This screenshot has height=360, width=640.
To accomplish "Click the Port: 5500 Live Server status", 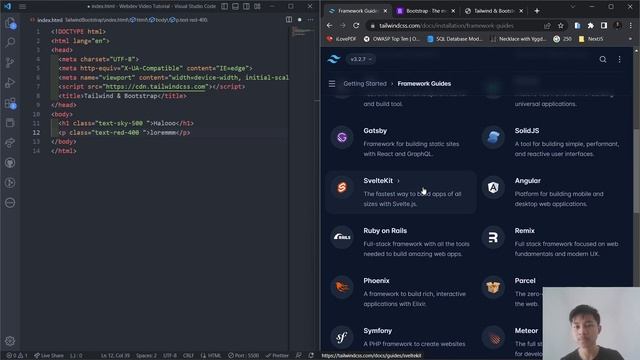I will pos(244,356).
